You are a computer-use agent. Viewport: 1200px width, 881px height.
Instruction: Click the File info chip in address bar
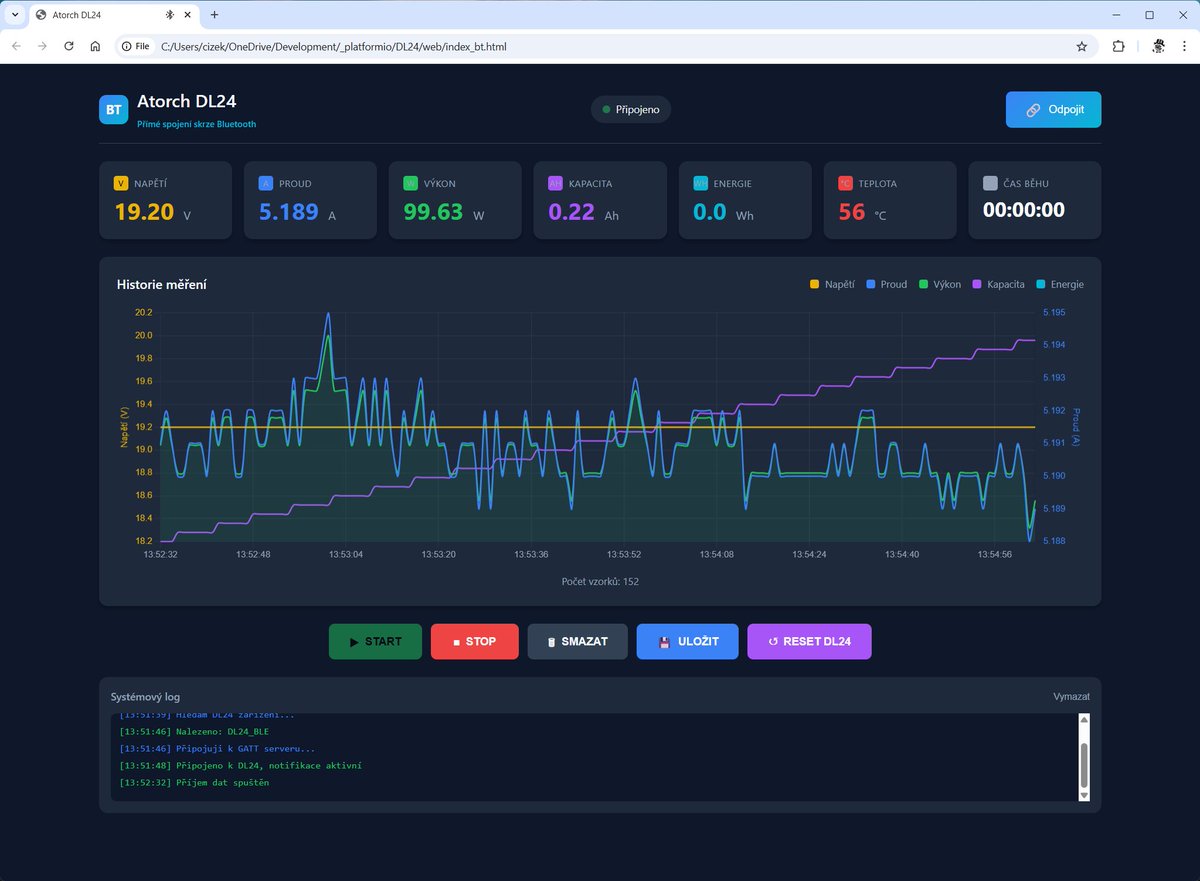point(135,46)
